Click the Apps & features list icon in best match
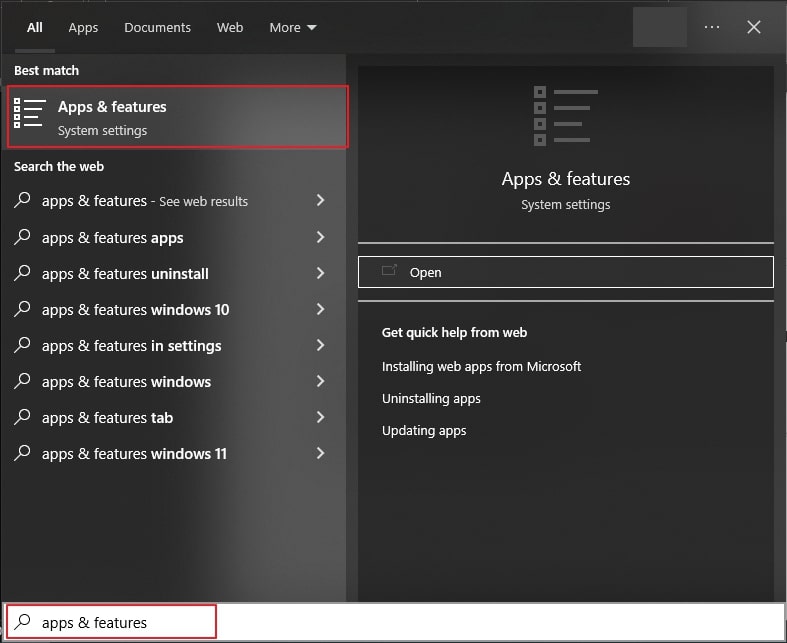787x643 pixels. 30,113
